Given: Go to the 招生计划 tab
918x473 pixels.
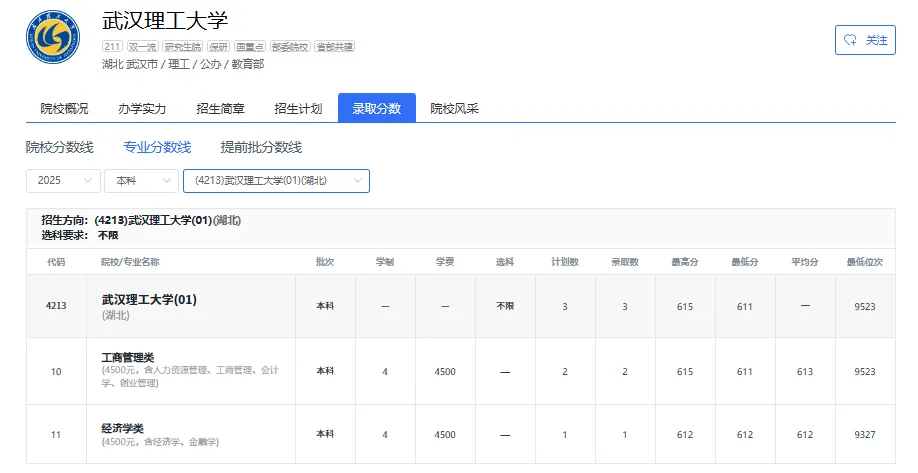Looking at the screenshot, I should click(299, 108).
